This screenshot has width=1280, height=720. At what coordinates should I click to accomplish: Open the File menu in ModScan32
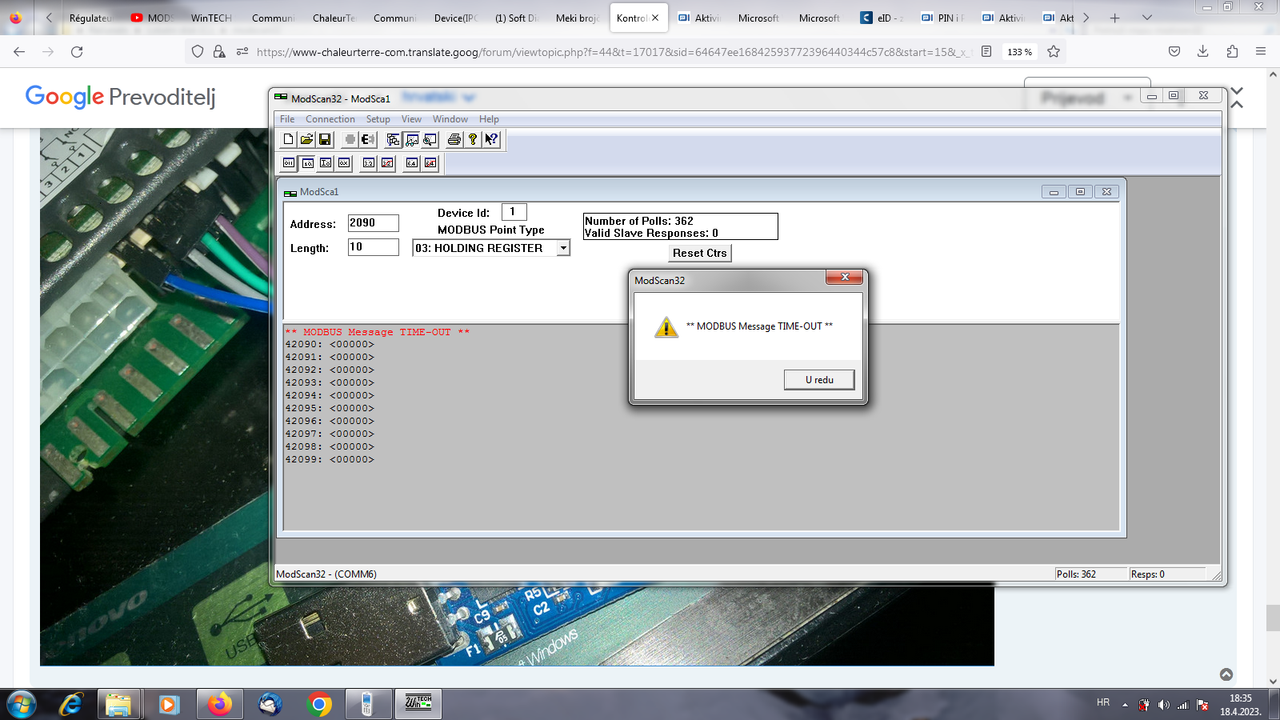[287, 119]
